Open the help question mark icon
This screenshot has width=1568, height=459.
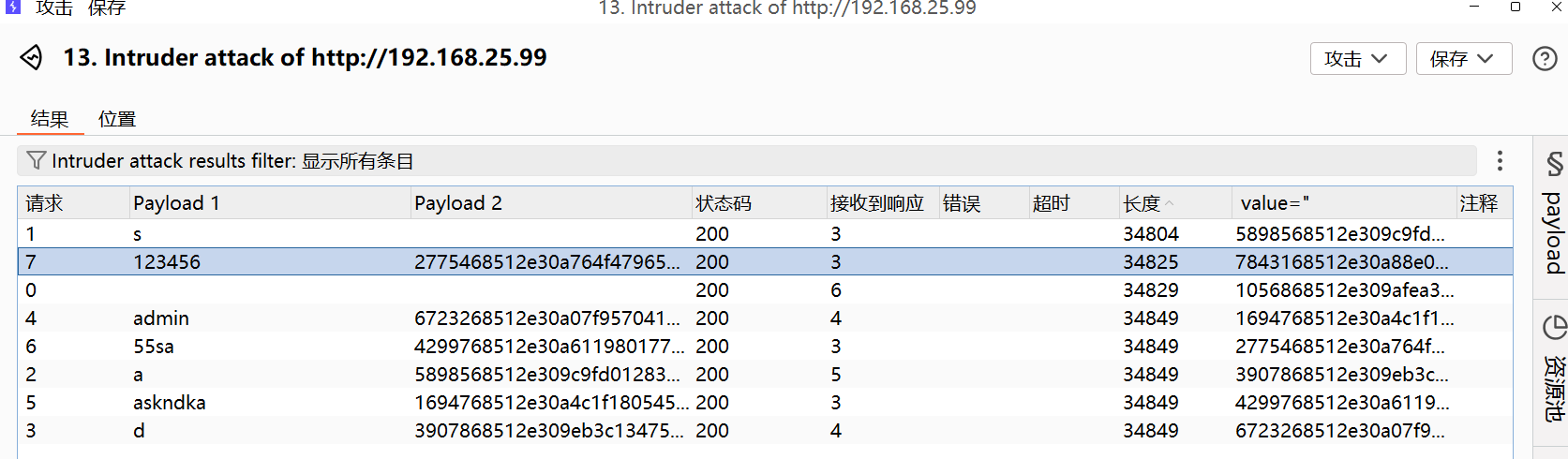pos(1545,59)
